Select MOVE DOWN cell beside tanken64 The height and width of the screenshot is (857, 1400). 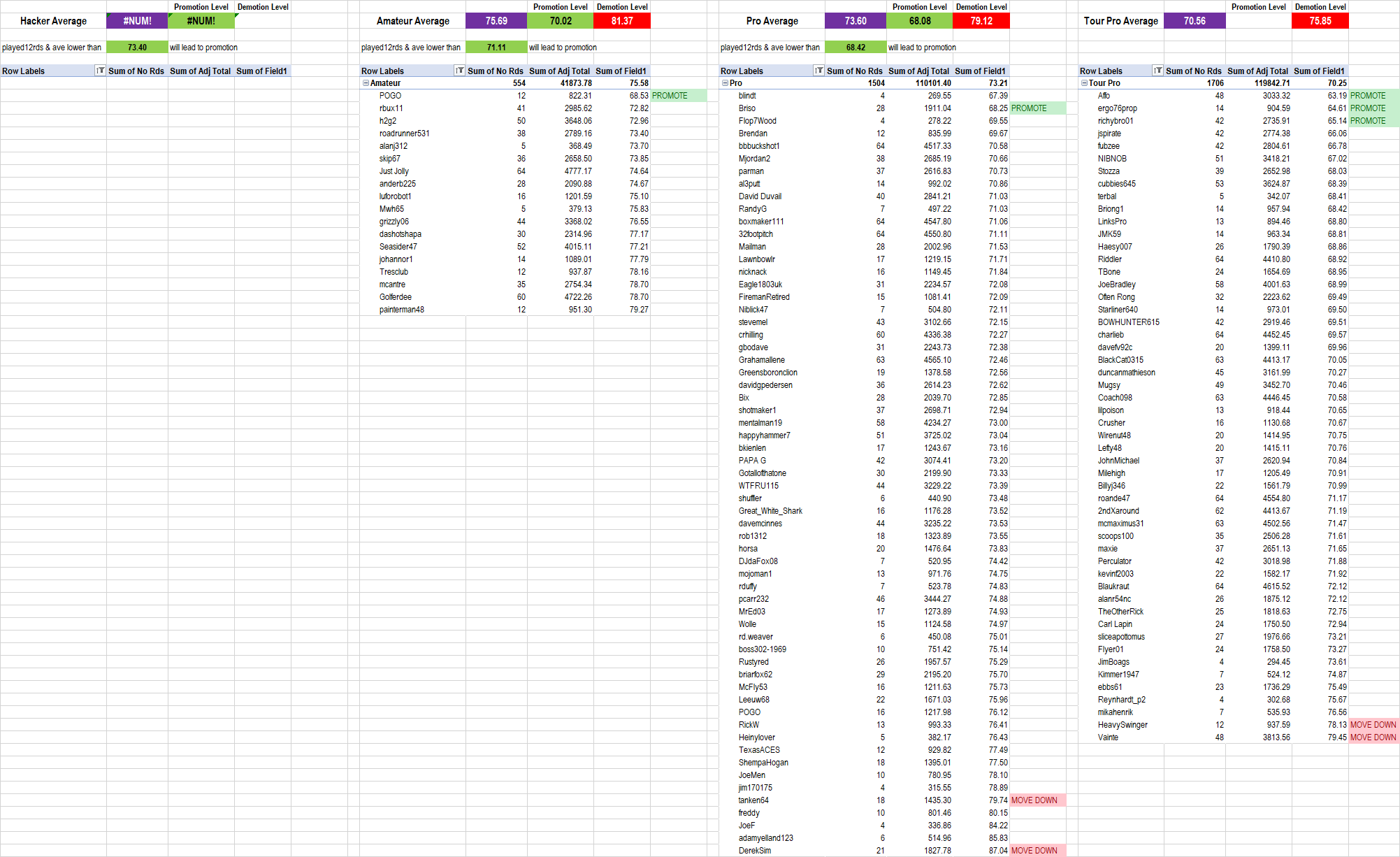coord(1037,800)
